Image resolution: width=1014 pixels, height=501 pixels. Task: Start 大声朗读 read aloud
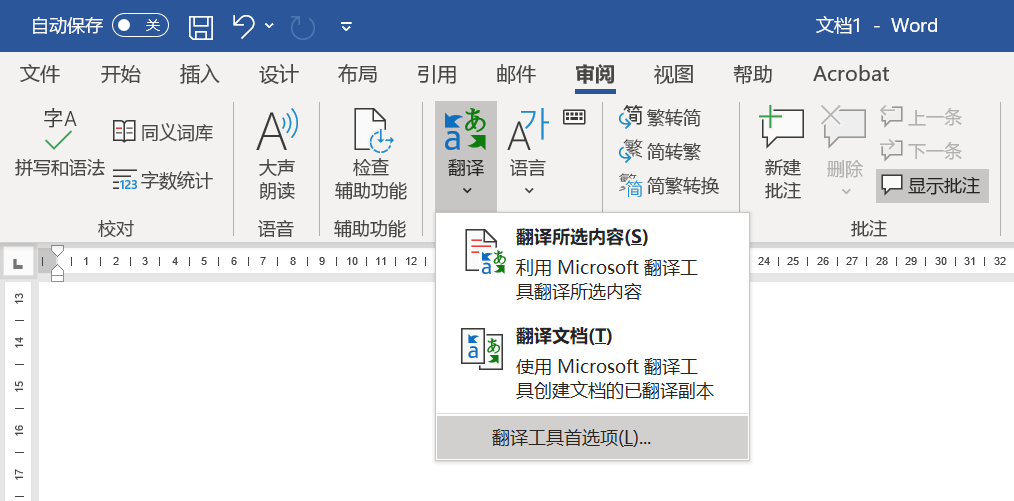coord(277,155)
